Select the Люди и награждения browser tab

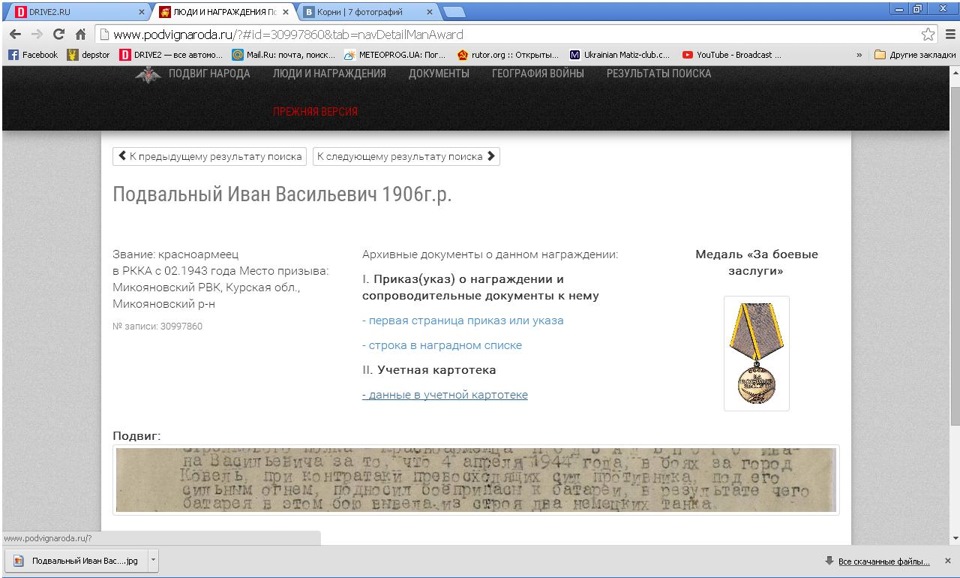(x=223, y=12)
